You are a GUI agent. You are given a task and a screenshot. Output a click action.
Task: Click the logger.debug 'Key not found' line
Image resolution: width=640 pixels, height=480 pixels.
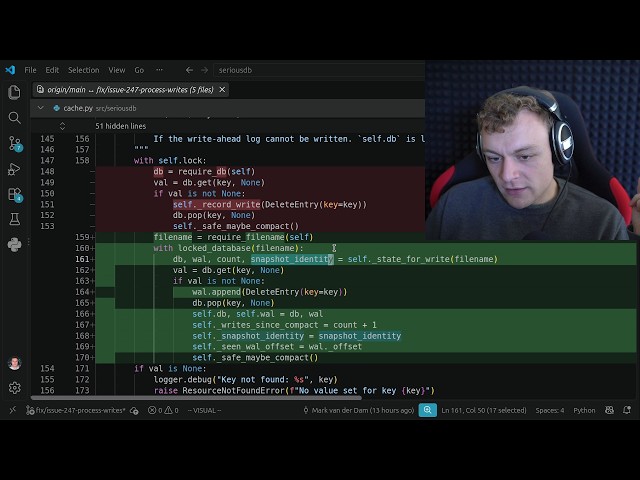pyautogui.click(x=246, y=380)
